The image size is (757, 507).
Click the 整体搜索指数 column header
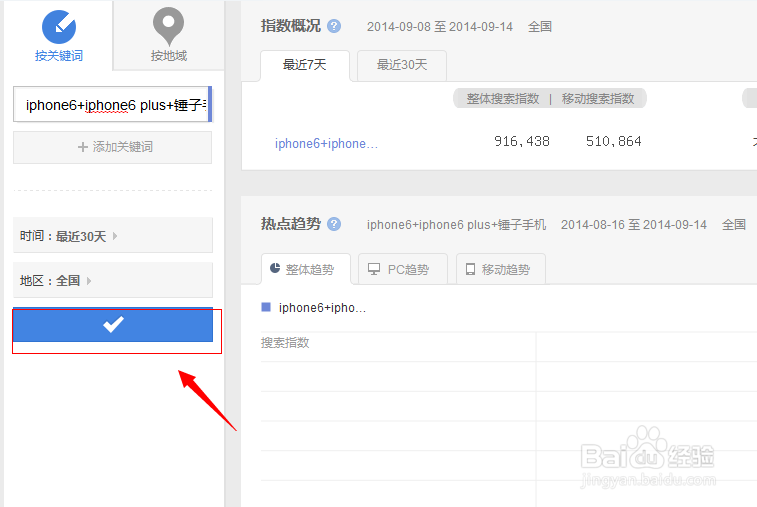(x=503, y=99)
